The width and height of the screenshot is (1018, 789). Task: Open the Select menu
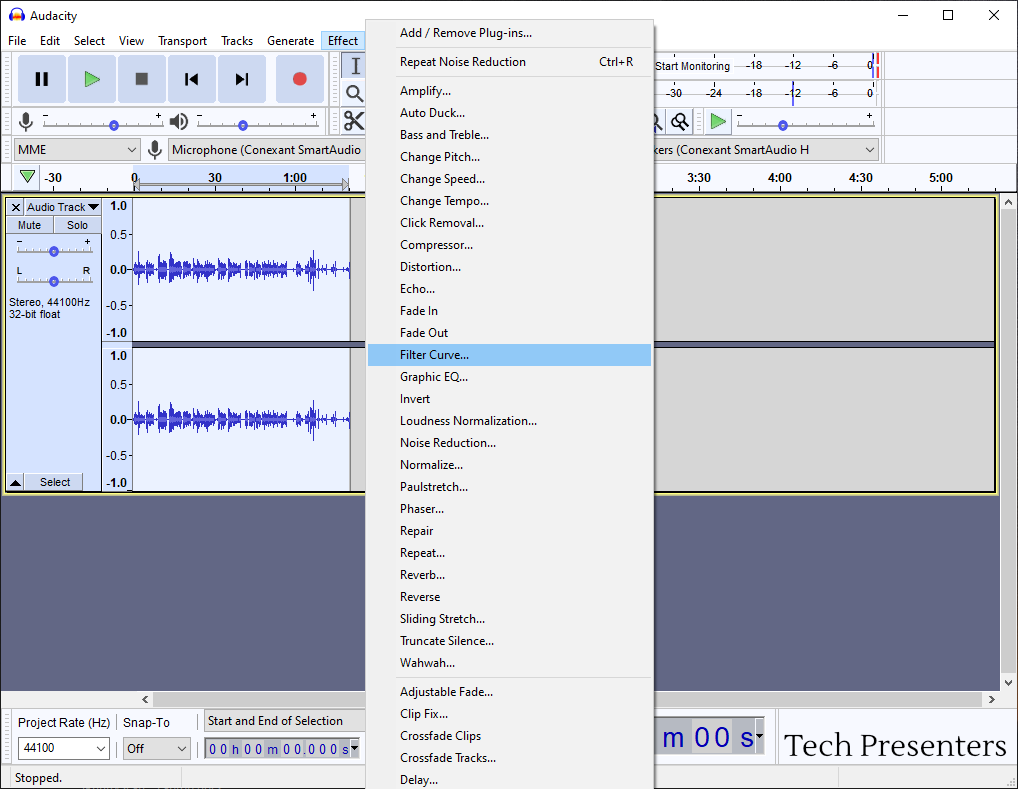[x=89, y=41]
